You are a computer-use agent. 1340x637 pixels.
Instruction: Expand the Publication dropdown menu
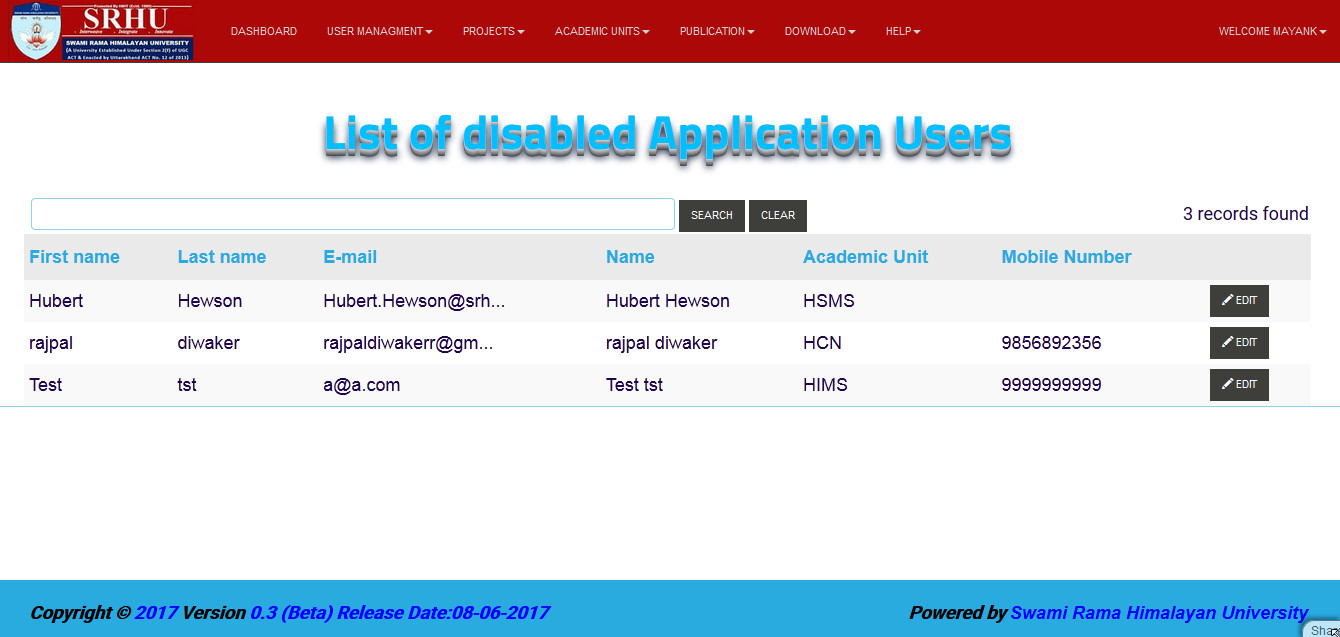[x=717, y=31]
